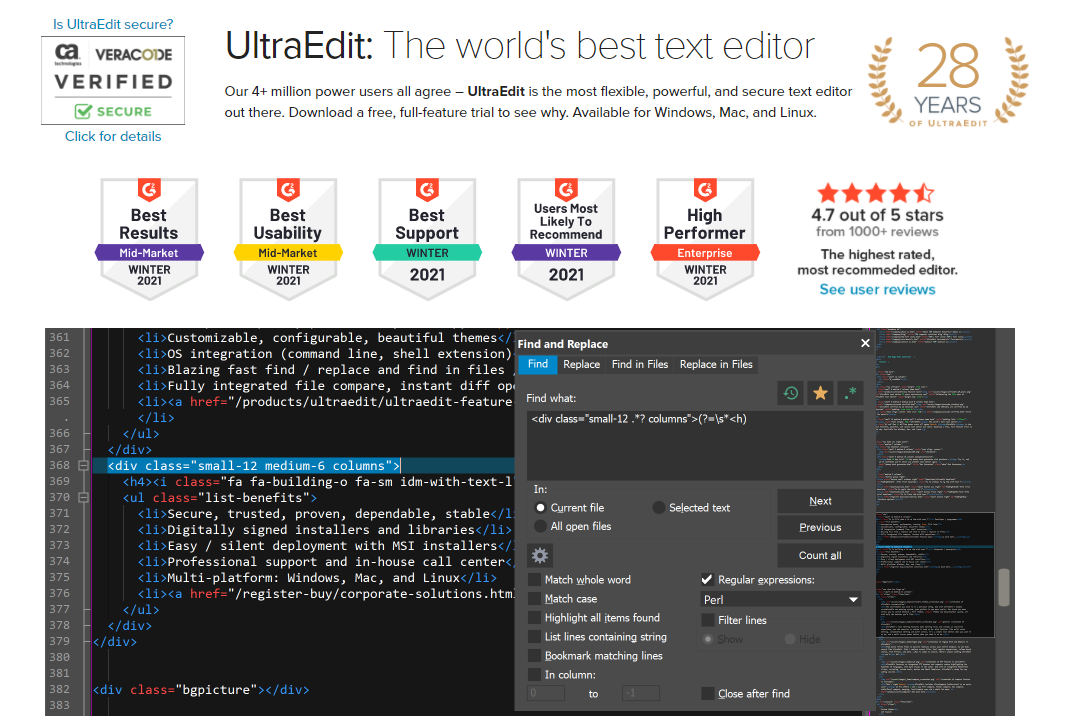Open the Perl regex engine dropdown
The height and width of the screenshot is (716, 1081).
click(780, 597)
